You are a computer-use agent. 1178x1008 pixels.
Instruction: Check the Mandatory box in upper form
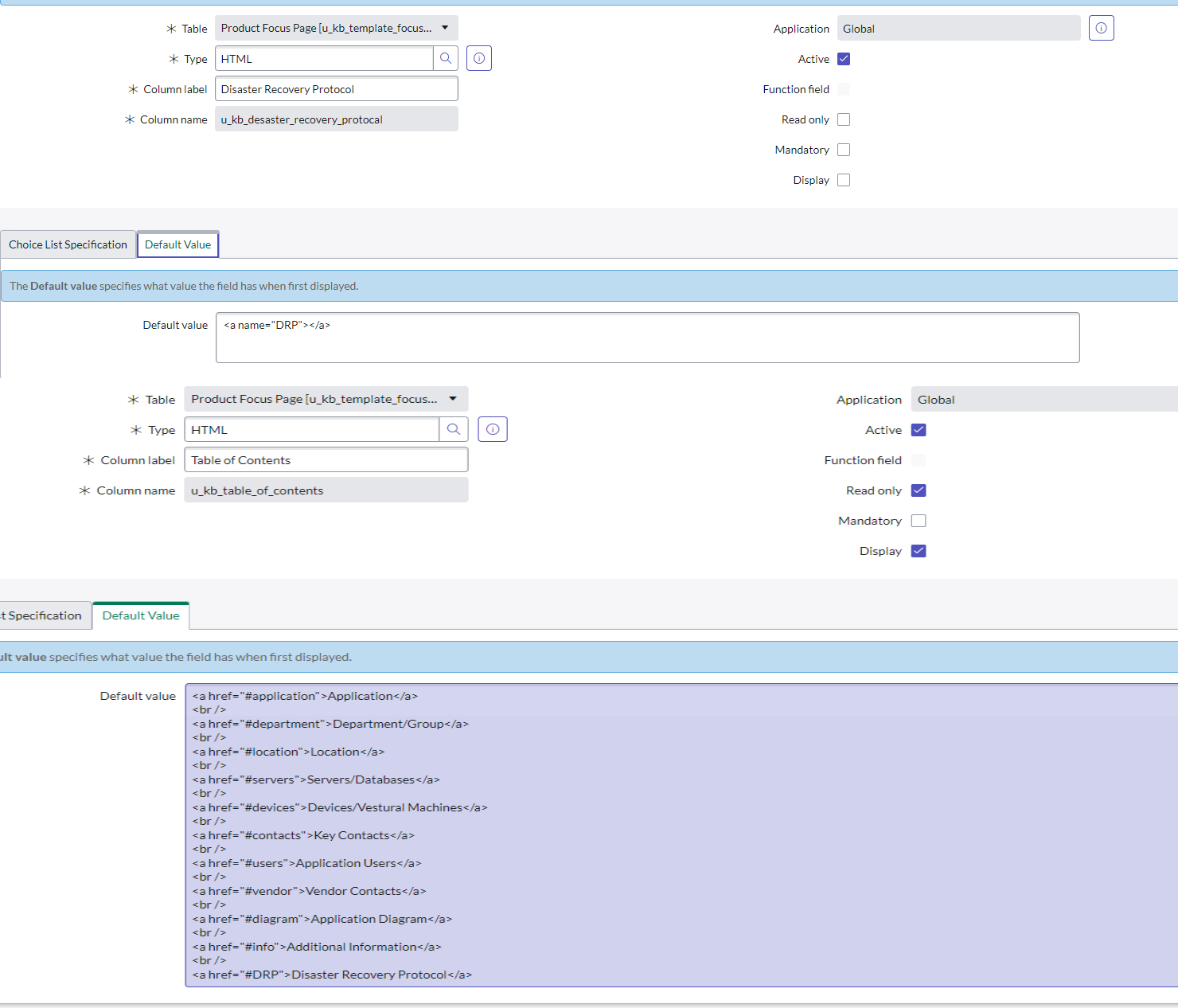[x=844, y=150]
